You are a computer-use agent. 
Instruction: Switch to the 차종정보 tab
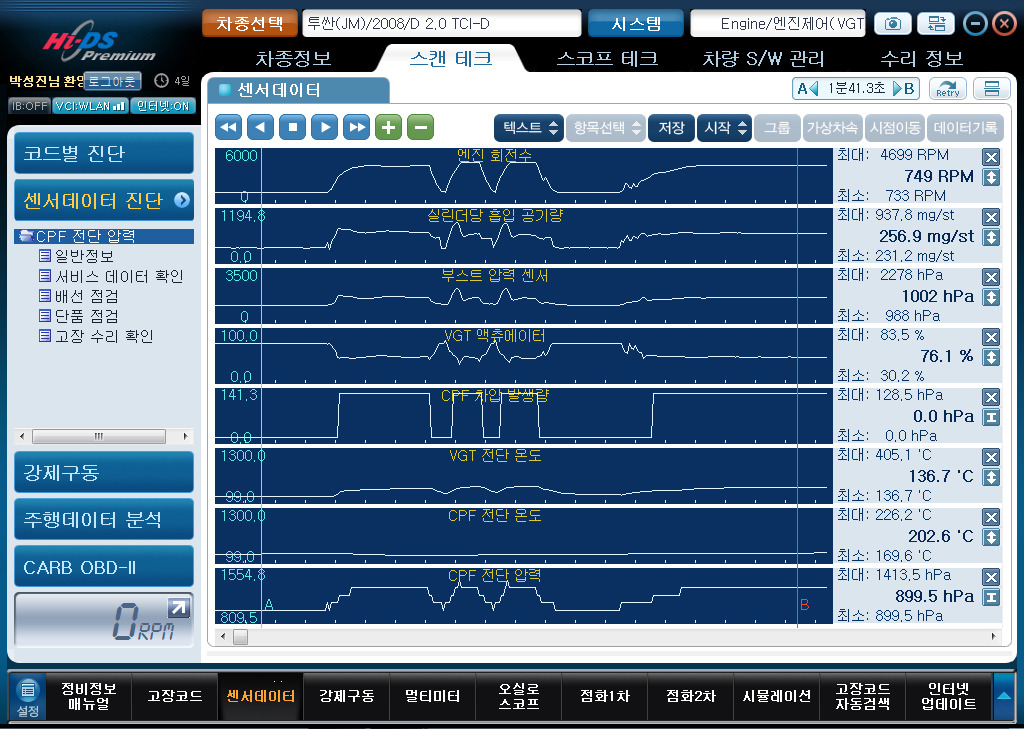point(293,59)
